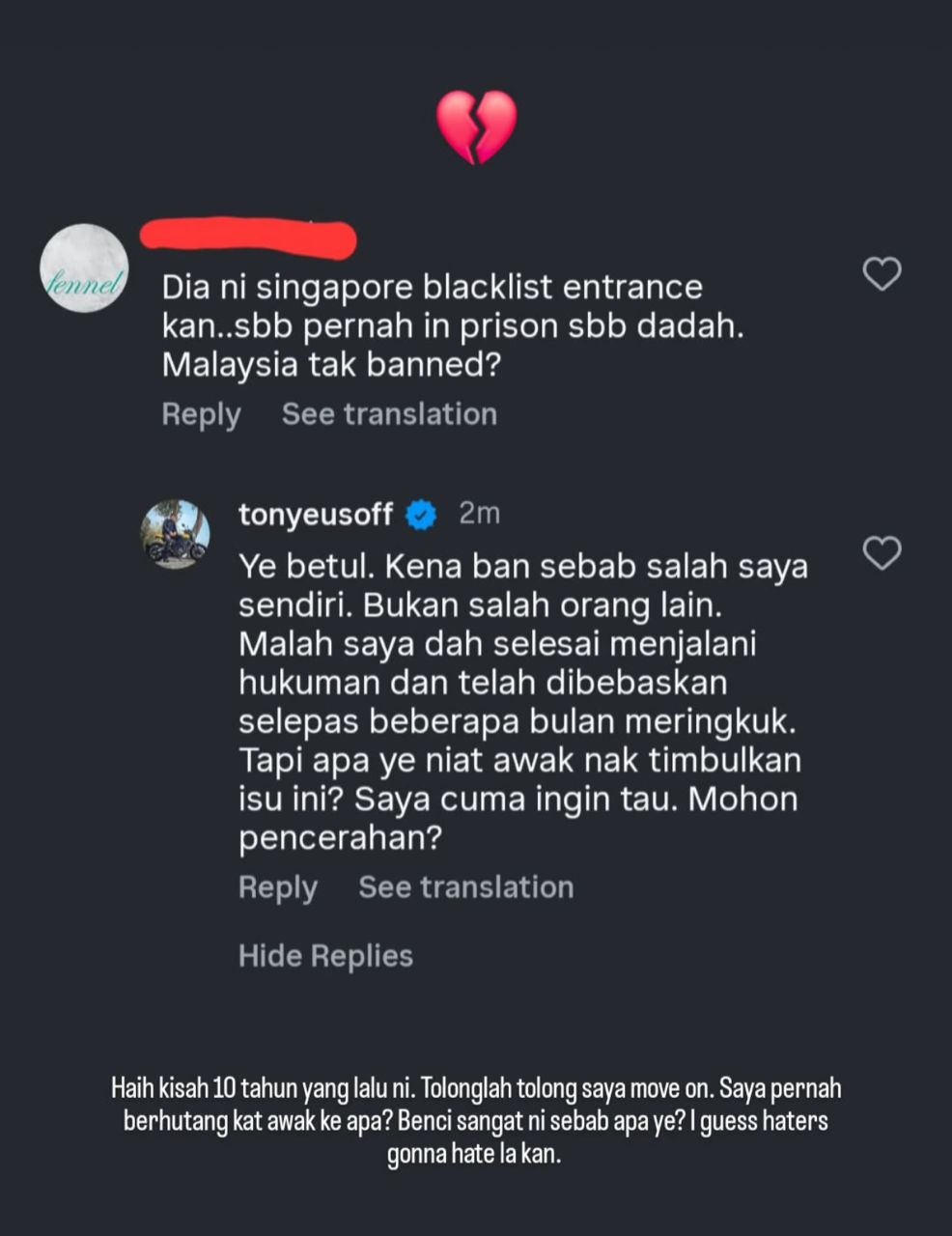Tap the 2m timestamp on tonyeusoff's reply
Viewport: 952px width, 1236px height.
(x=480, y=514)
